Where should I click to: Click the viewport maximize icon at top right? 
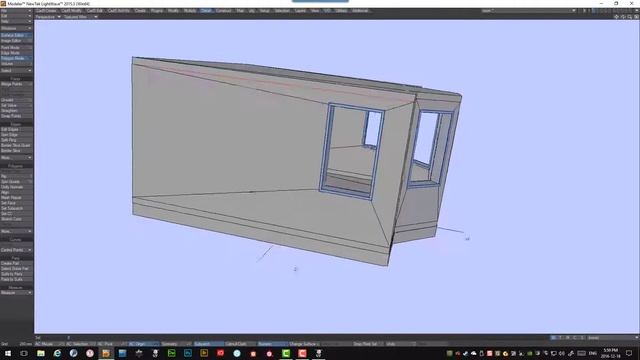pyautogui.click(x=636, y=17)
